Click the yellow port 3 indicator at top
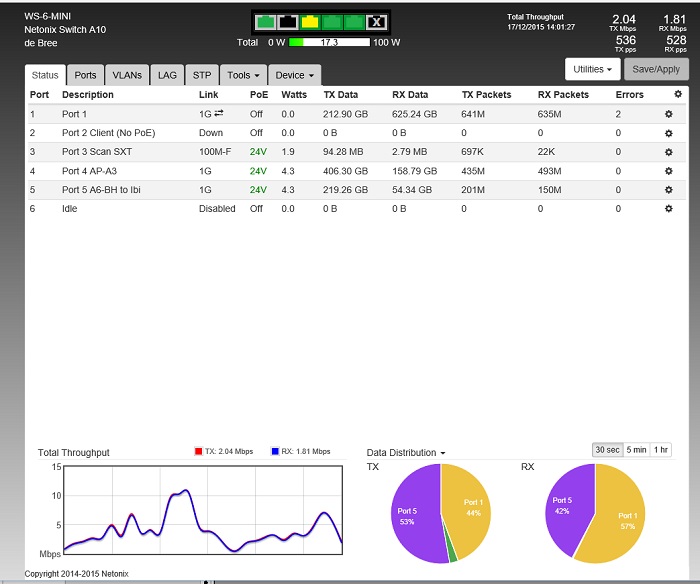700x584 pixels. [x=310, y=22]
